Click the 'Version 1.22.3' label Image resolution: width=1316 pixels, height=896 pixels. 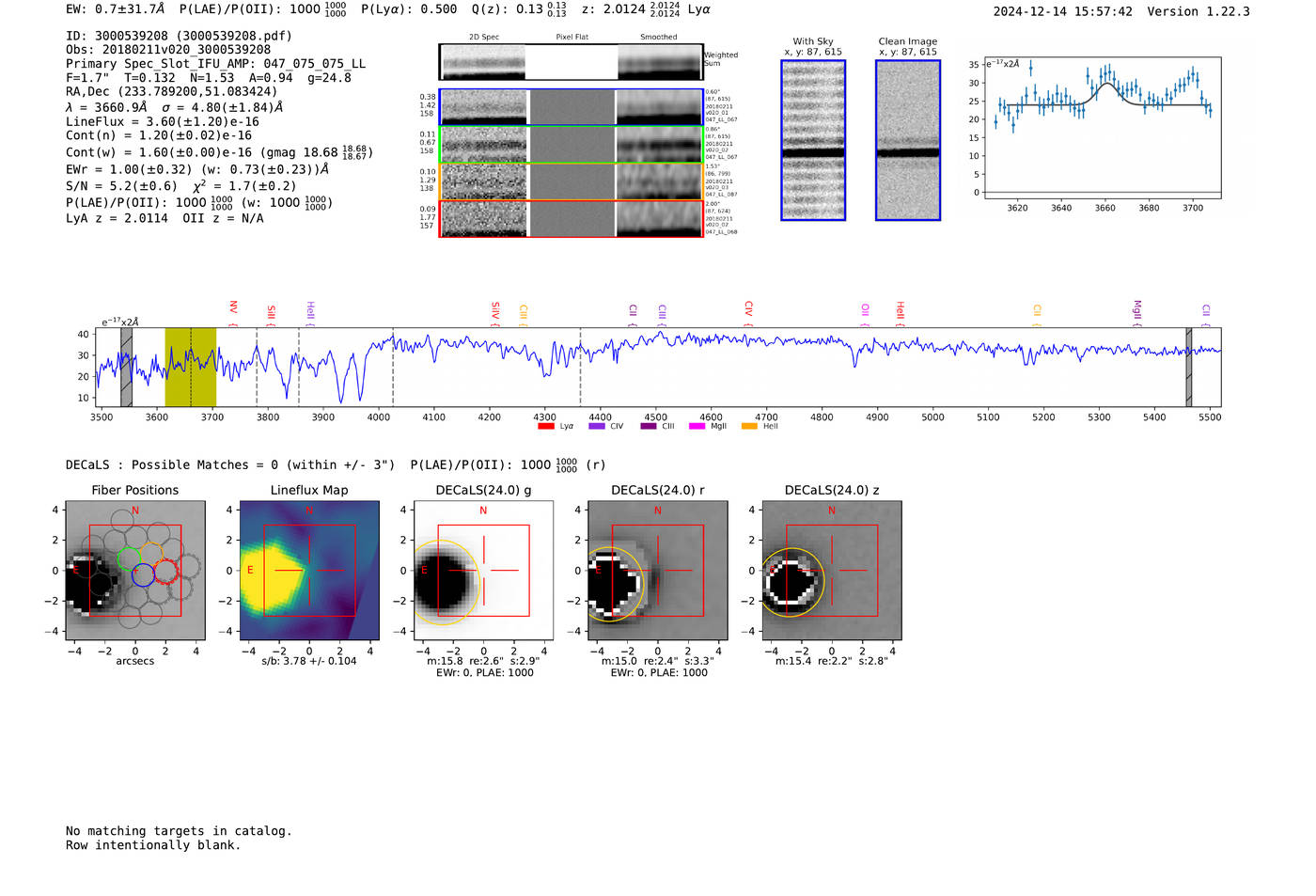click(1198, 11)
